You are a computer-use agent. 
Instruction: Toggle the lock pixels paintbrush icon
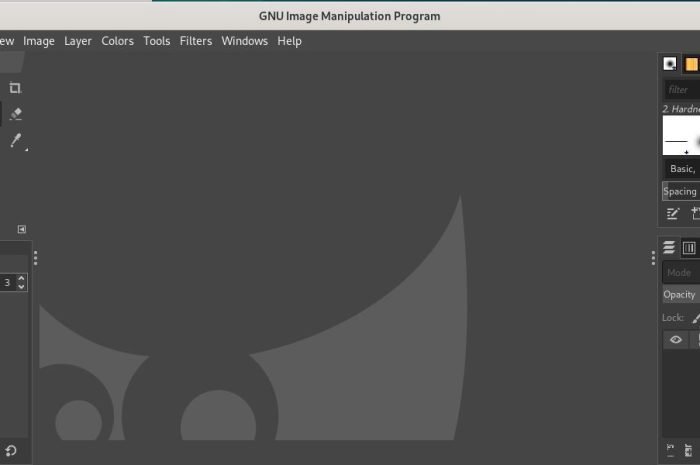tap(696, 318)
